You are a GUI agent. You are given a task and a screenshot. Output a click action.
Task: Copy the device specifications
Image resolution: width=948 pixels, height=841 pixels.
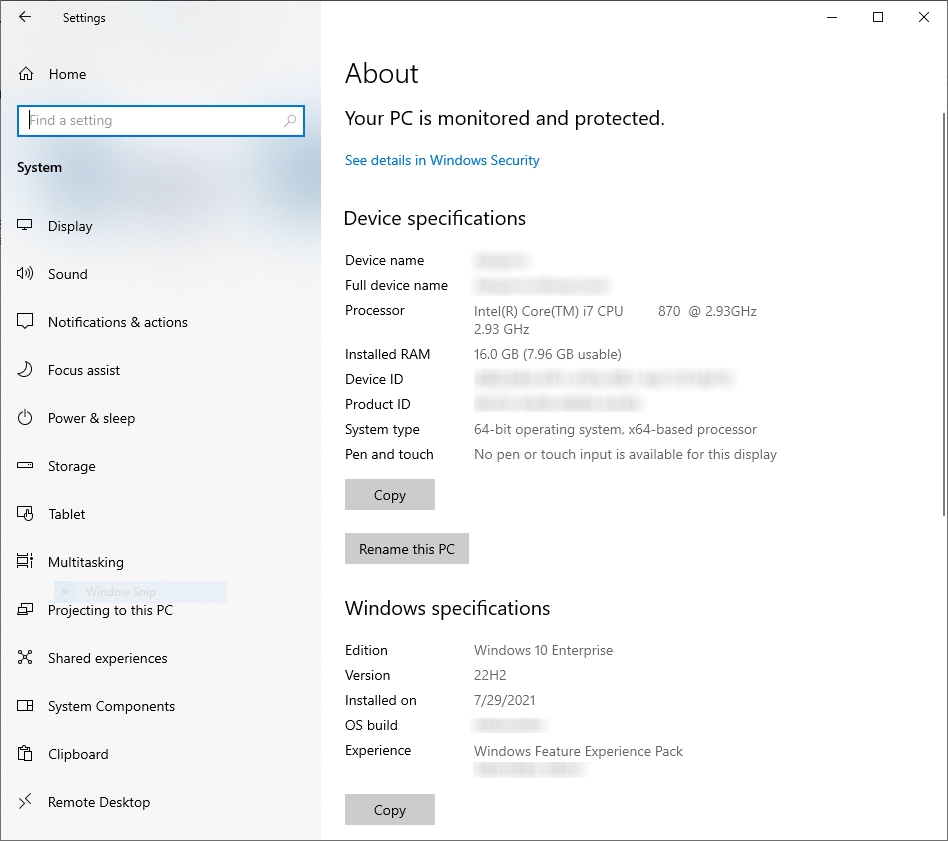pos(389,495)
